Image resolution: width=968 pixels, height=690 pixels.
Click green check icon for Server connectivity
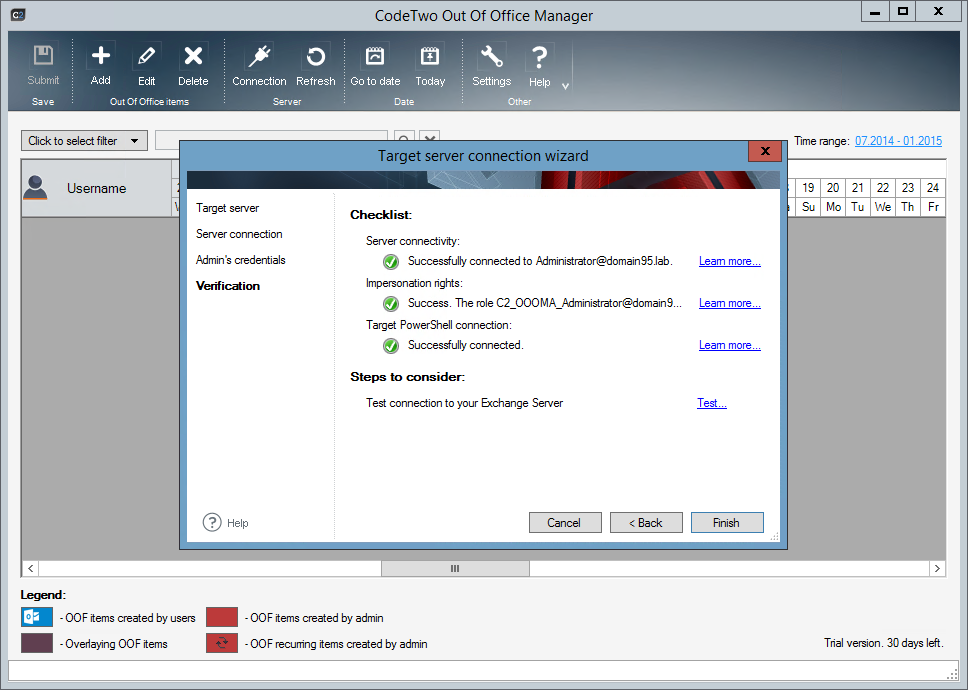click(x=391, y=262)
